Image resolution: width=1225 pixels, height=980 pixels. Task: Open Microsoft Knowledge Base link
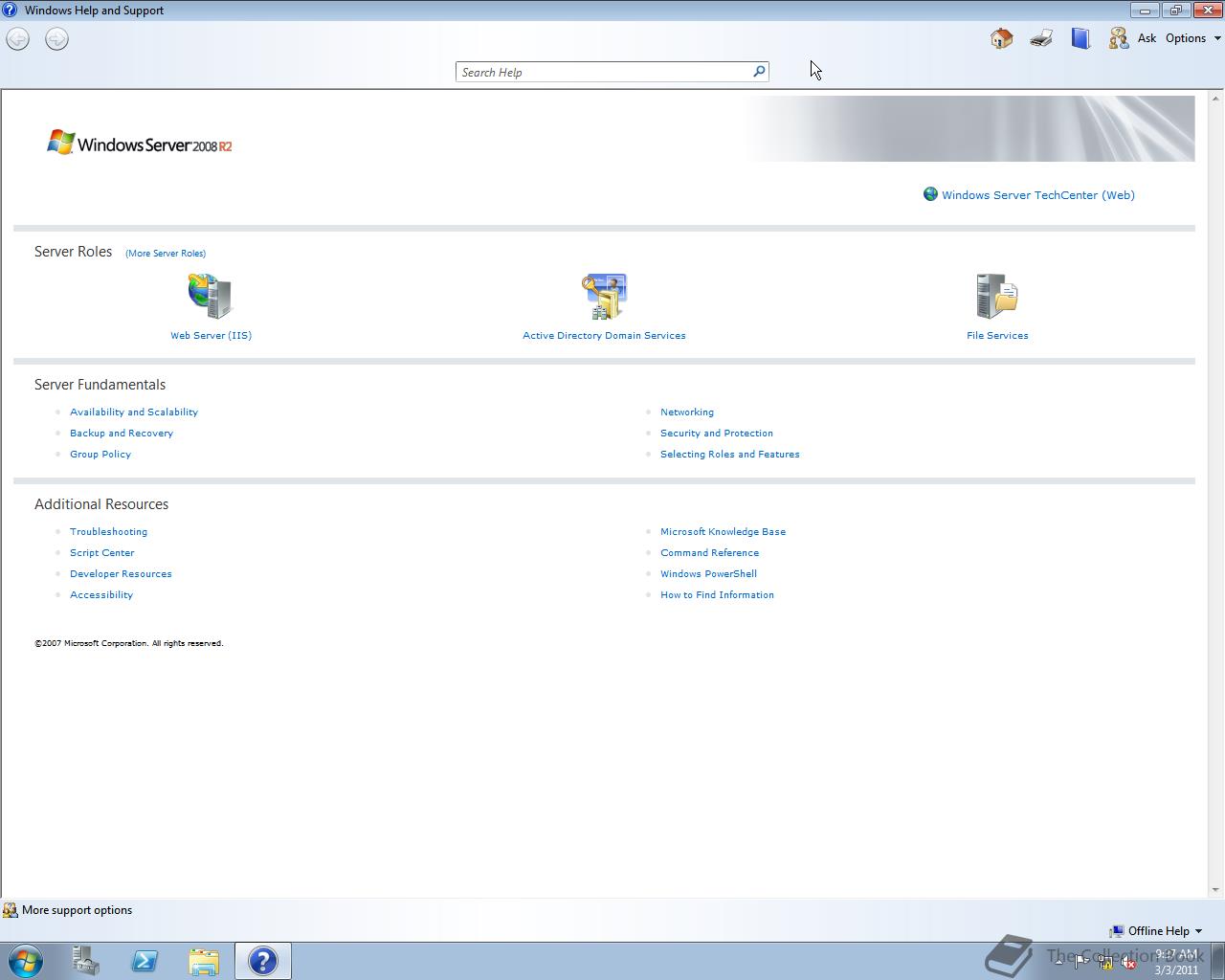point(723,532)
